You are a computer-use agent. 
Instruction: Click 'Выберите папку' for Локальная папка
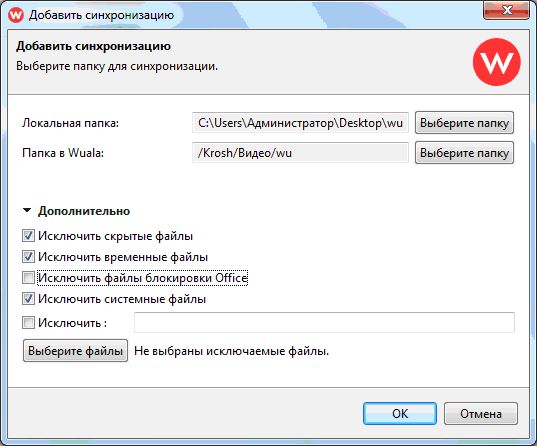(x=464, y=123)
